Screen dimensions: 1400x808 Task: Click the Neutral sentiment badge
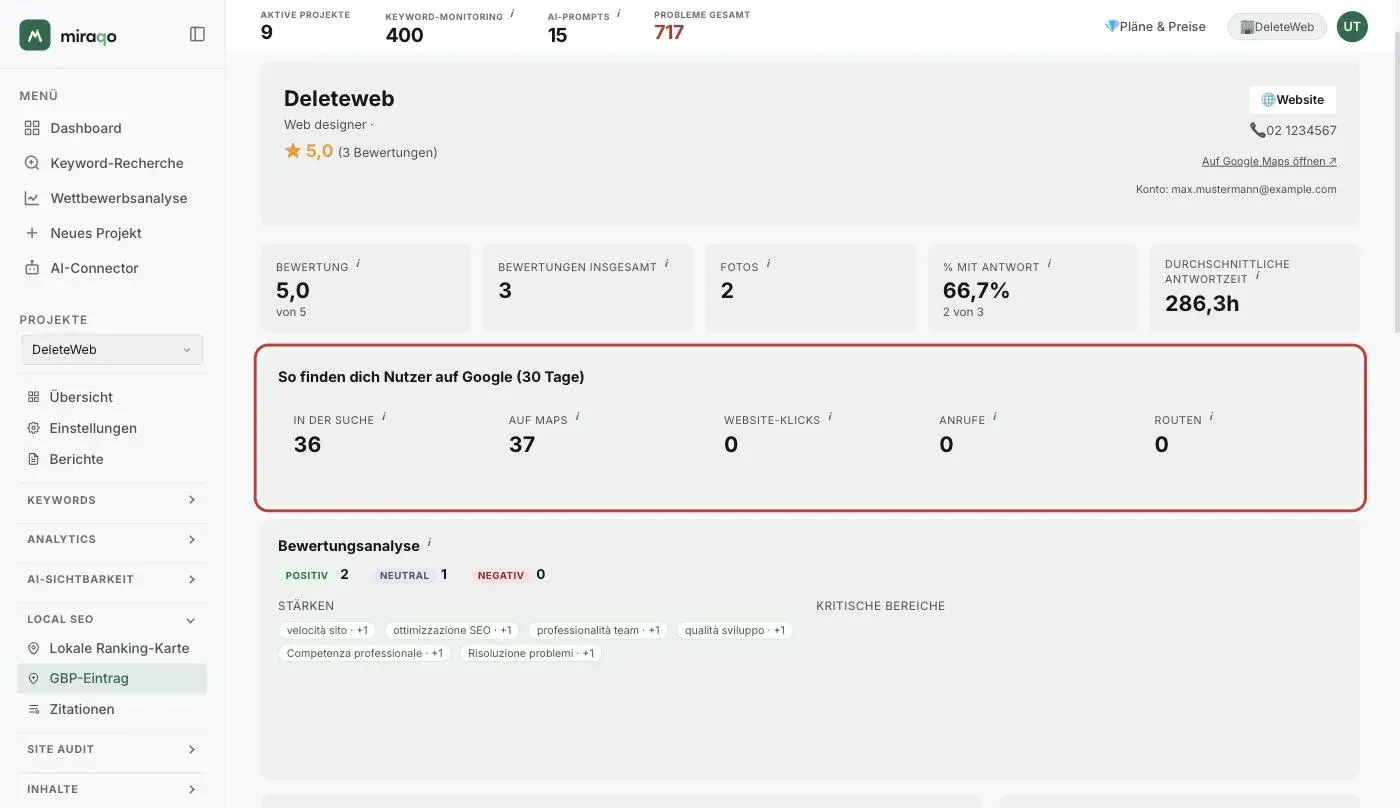click(404, 576)
